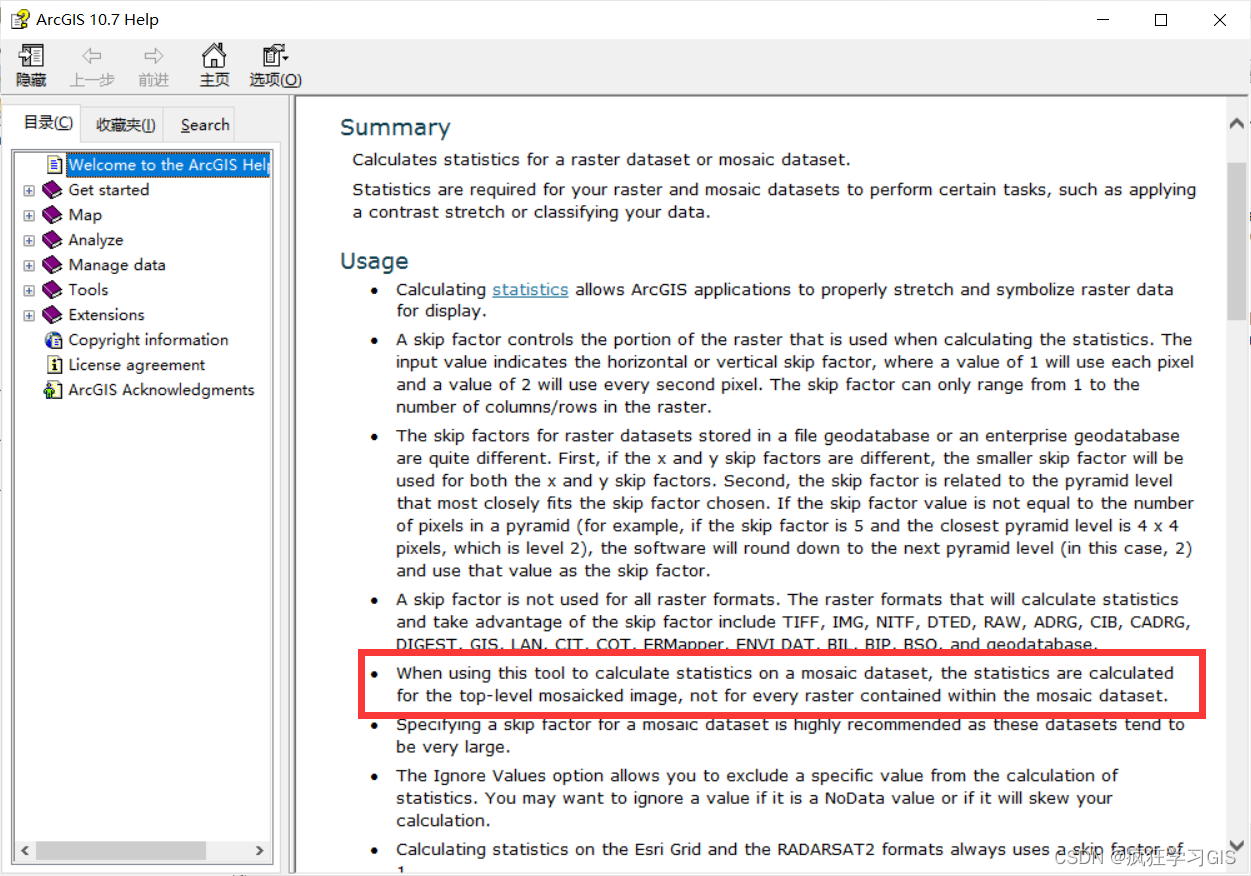Switch to the 收藏夹 (Favorites) tab
Viewport: 1251px width, 876px height.
pyautogui.click(x=125, y=125)
